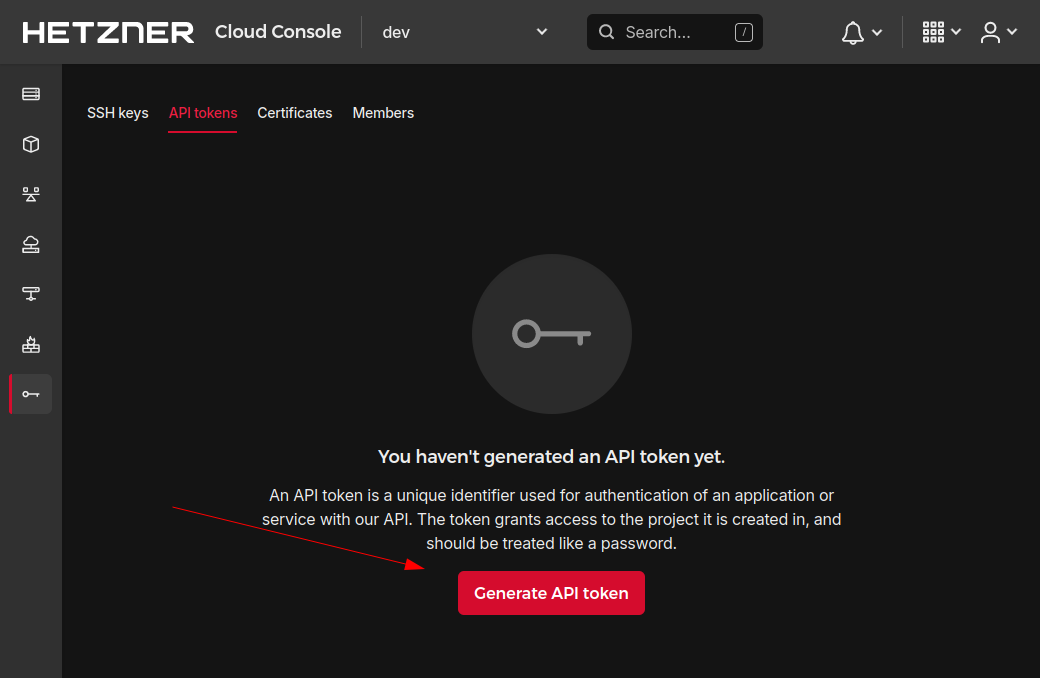Click the Hetzner logo
The height and width of the screenshot is (678, 1040).
point(108,33)
